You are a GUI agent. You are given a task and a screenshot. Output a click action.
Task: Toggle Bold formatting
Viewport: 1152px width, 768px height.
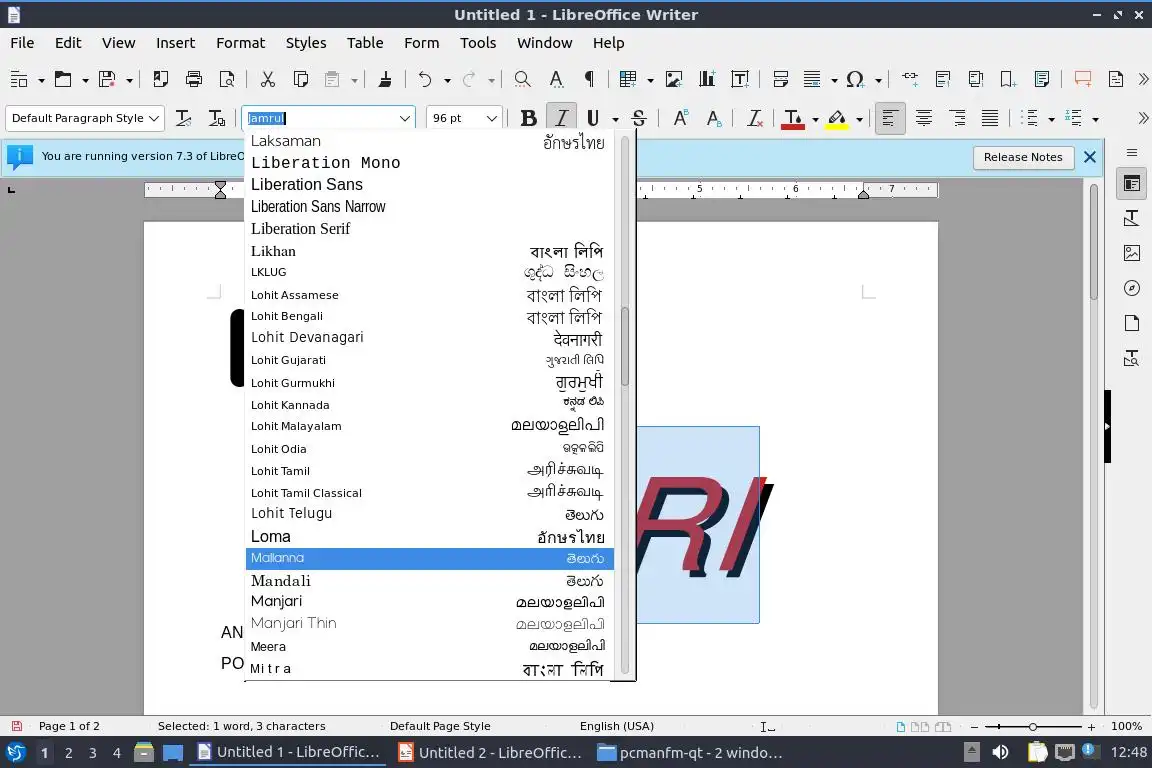[528, 118]
